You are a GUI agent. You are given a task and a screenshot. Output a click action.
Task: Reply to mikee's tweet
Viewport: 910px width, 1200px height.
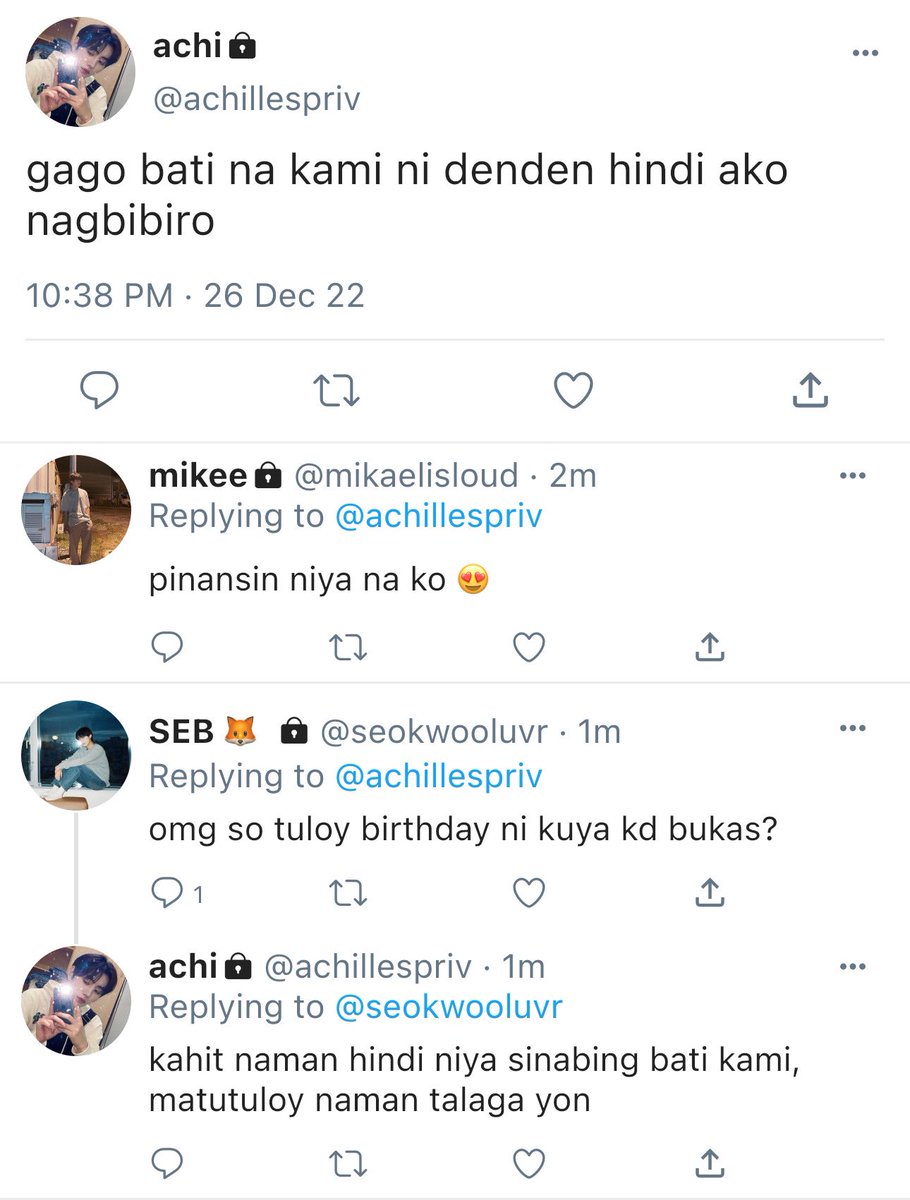coord(166,648)
